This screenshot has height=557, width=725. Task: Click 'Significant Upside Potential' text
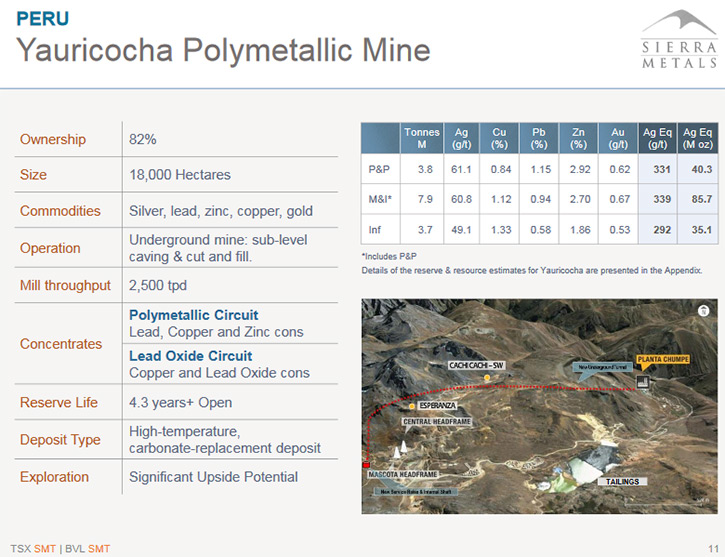214,477
